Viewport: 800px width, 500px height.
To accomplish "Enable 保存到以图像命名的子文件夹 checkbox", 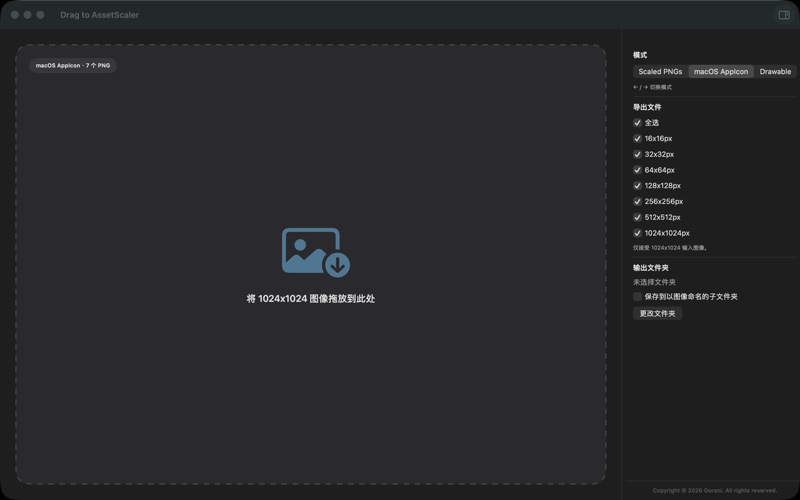I will point(637,296).
